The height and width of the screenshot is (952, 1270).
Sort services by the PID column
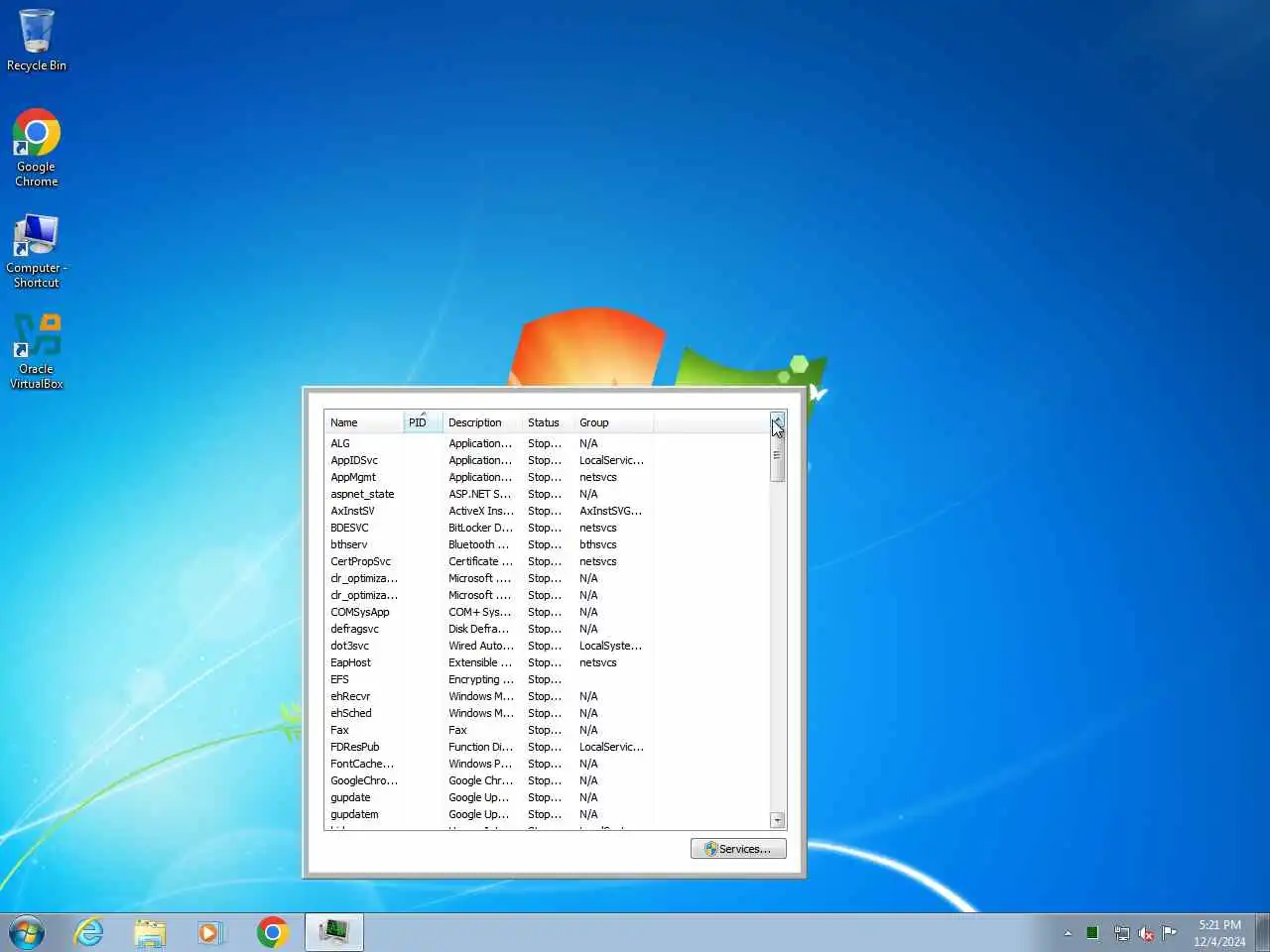(x=423, y=422)
